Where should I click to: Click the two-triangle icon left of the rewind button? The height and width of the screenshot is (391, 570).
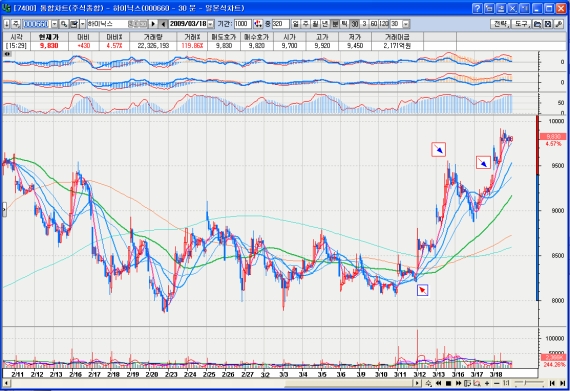coord(429,383)
